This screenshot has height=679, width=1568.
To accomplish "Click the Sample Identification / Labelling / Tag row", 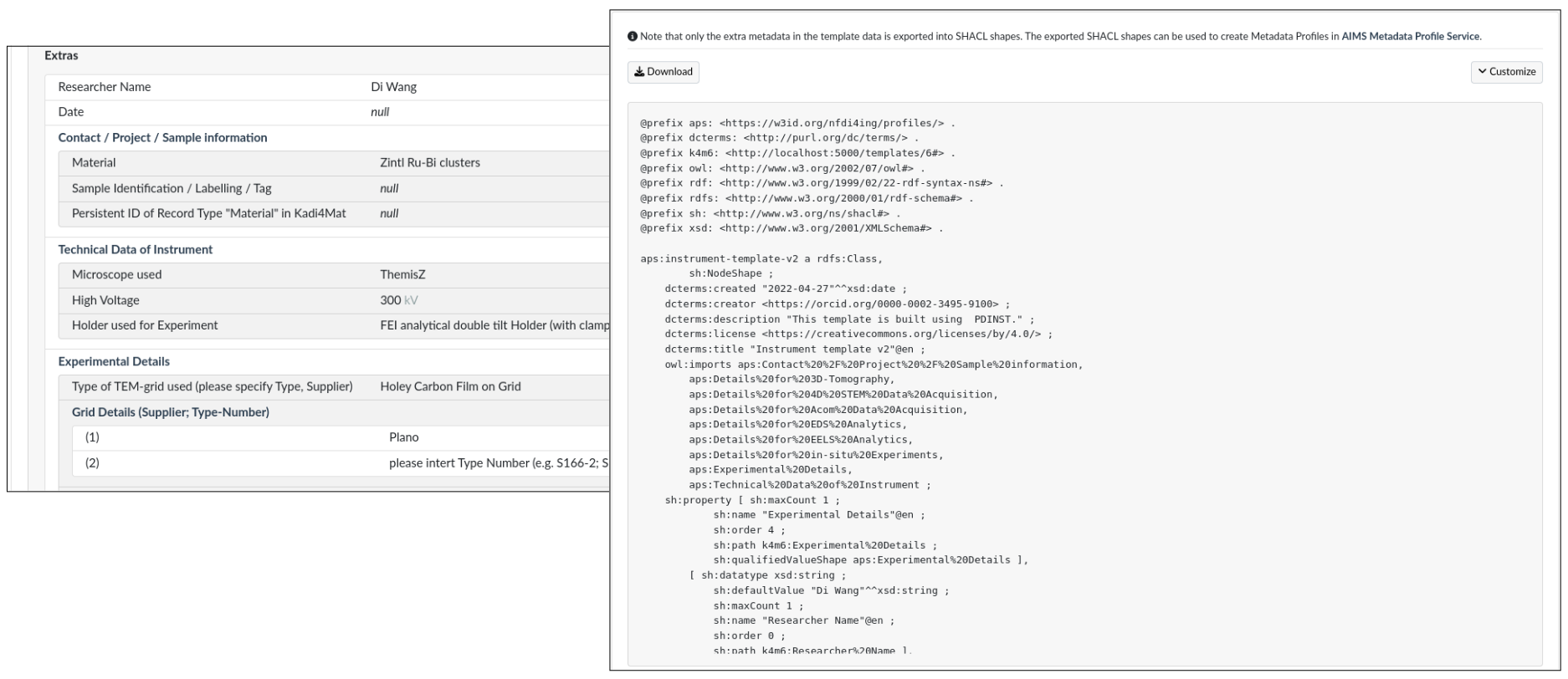I will [172, 188].
